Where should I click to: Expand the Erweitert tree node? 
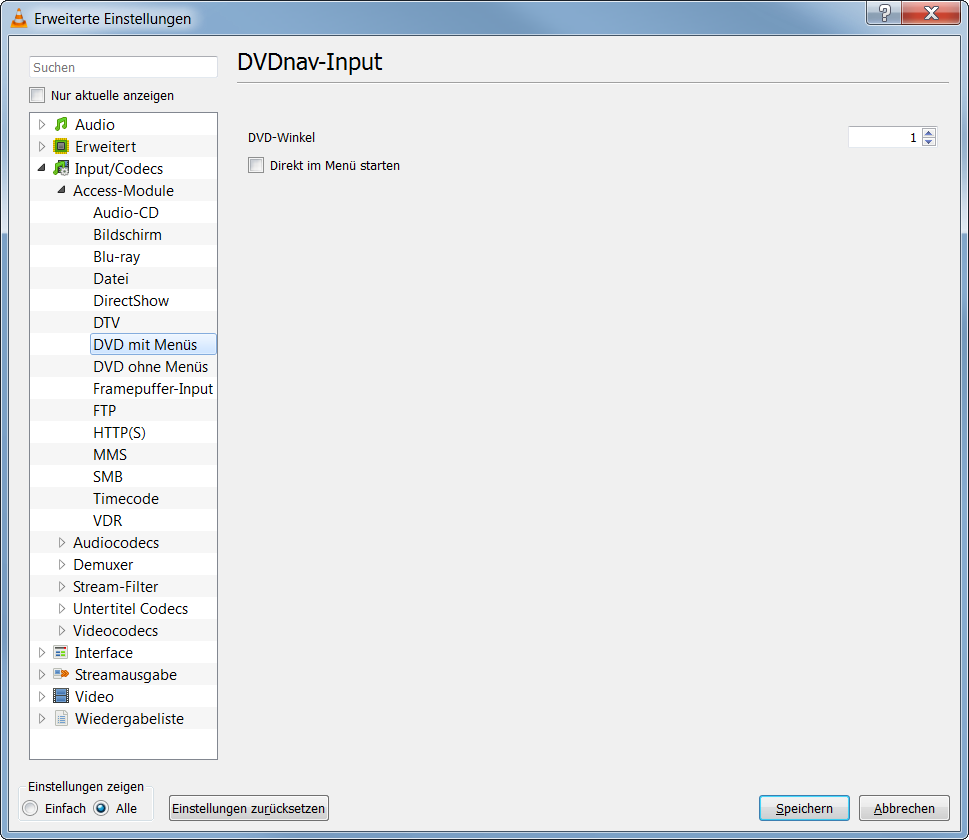tap(41, 146)
